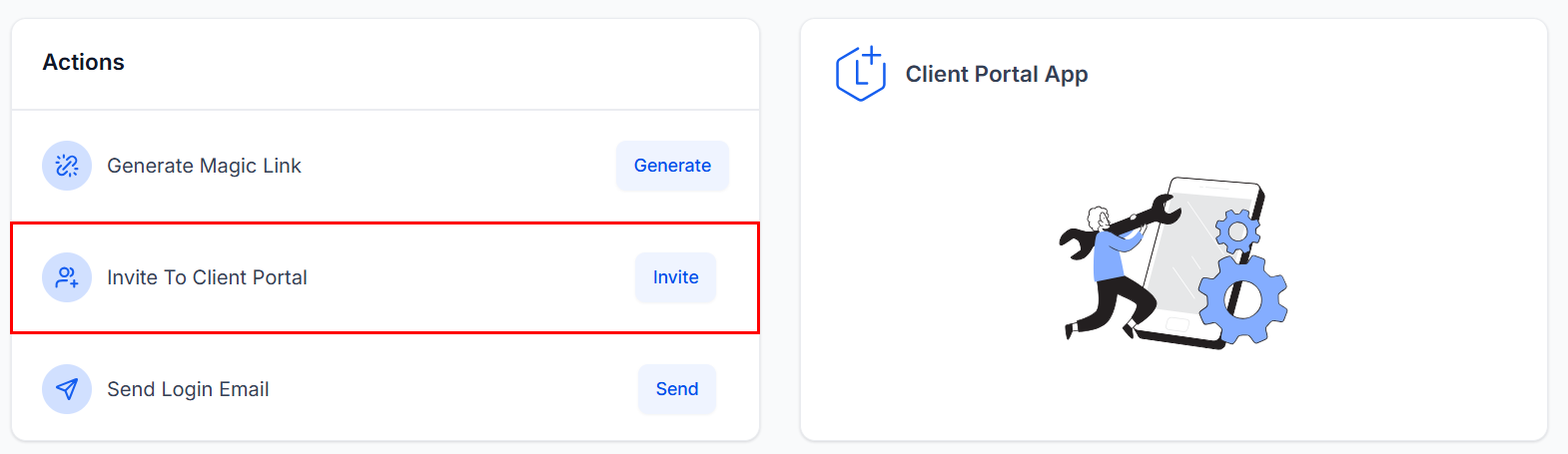Select the Generate Magic Link label
The width and height of the screenshot is (1568, 454).
click(204, 166)
